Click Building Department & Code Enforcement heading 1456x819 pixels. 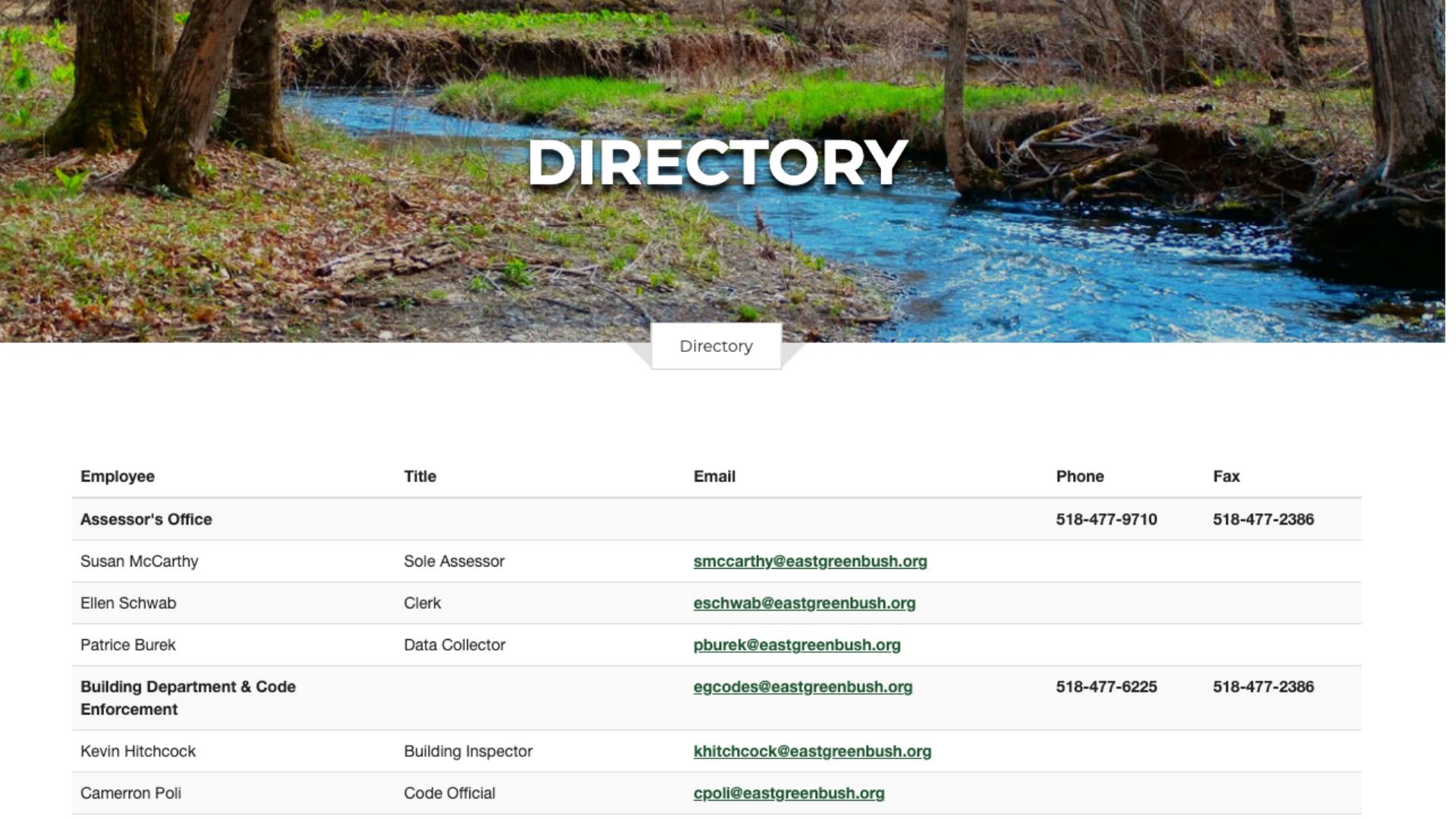point(187,698)
